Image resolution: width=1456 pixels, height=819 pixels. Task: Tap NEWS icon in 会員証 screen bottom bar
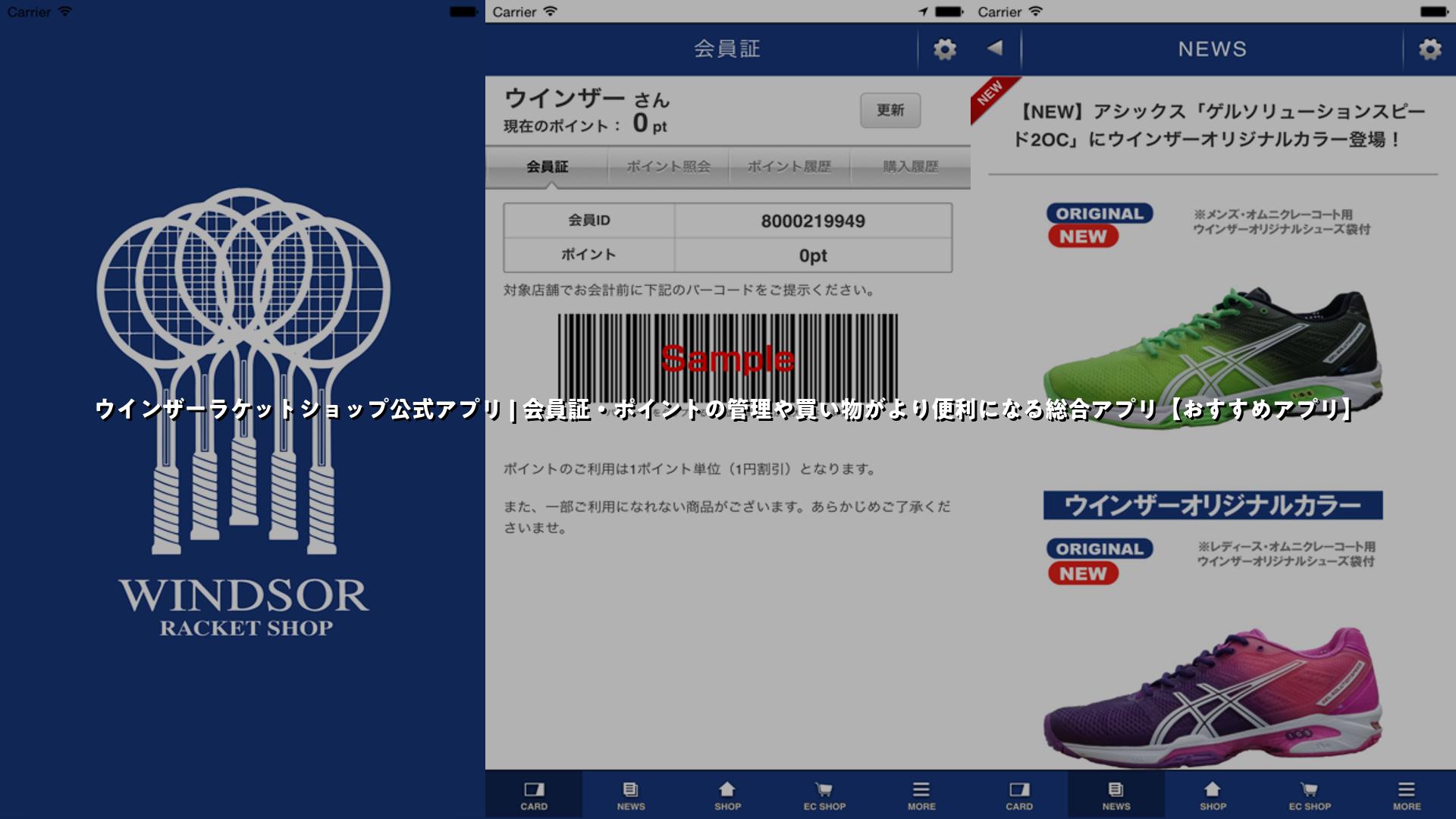point(631,795)
